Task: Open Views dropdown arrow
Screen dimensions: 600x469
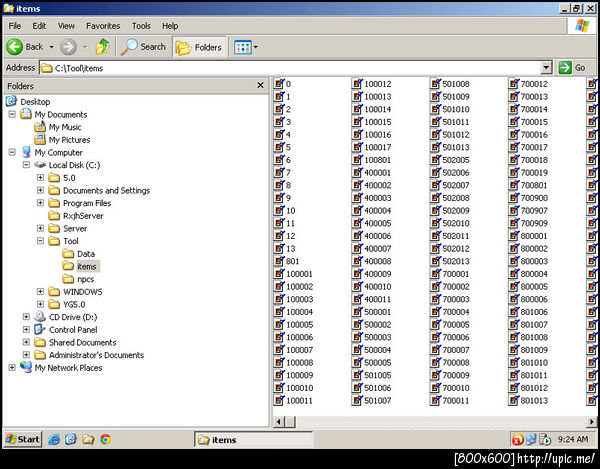Action: point(256,47)
